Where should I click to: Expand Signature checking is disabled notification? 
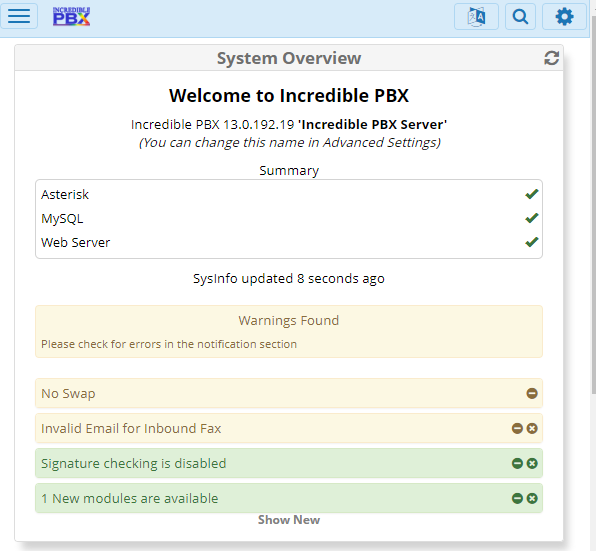288,463
